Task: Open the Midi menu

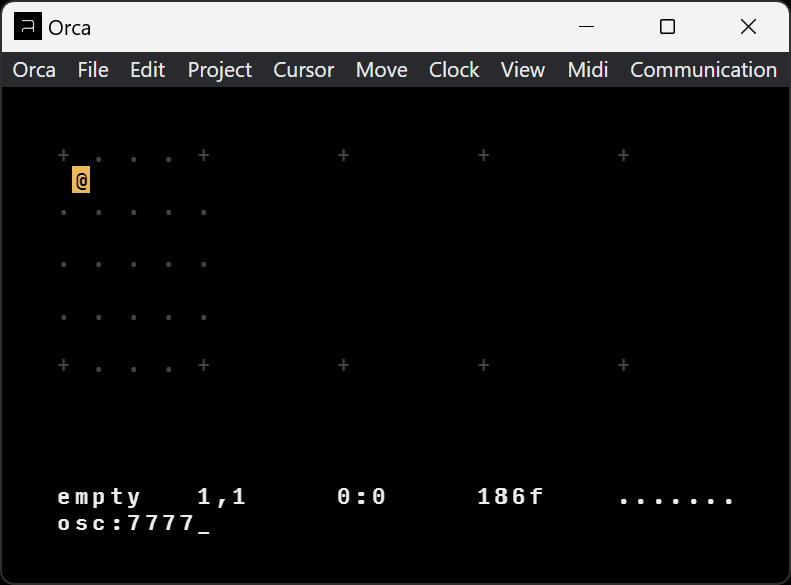Action: tap(588, 70)
